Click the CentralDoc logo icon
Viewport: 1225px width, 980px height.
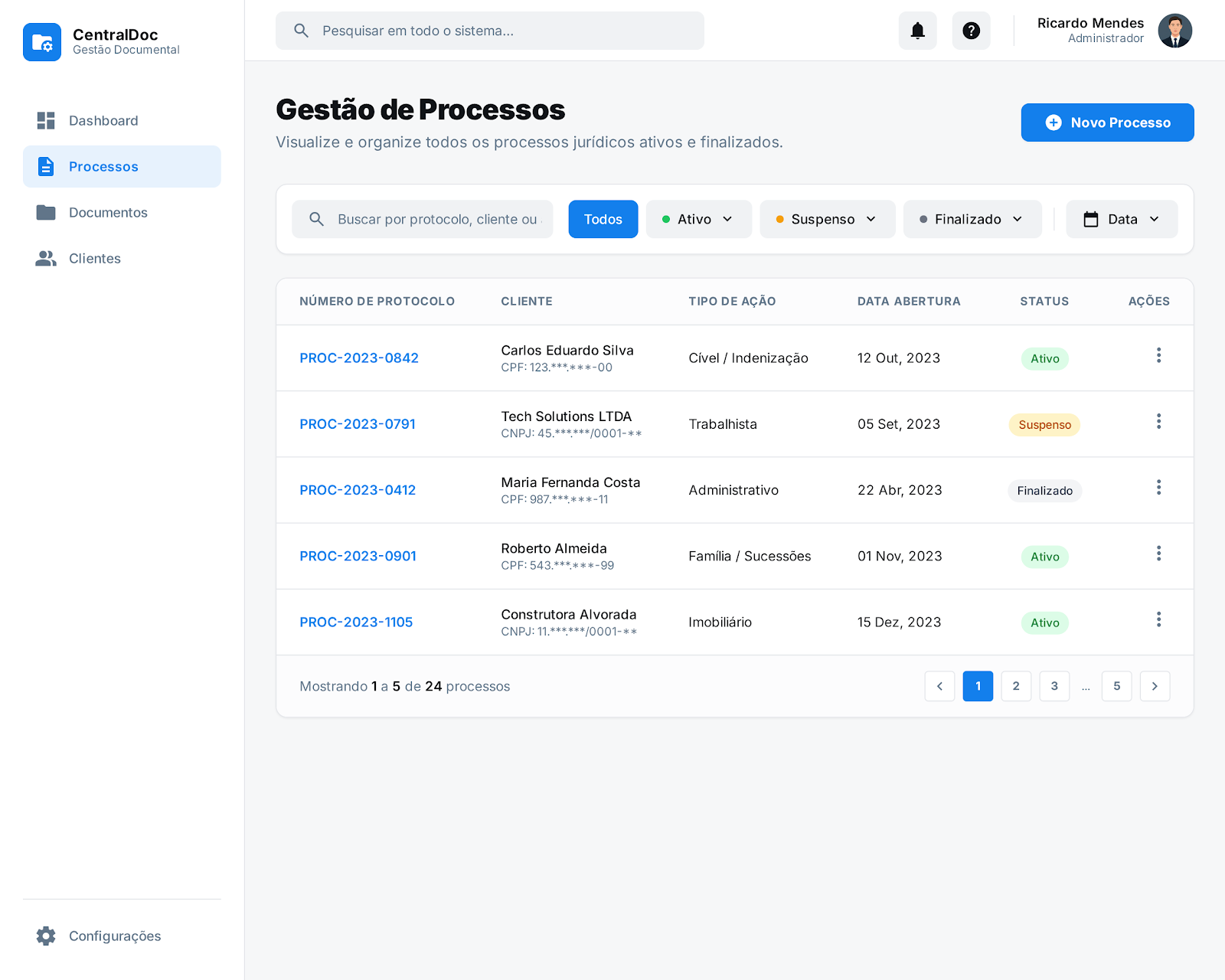42,42
